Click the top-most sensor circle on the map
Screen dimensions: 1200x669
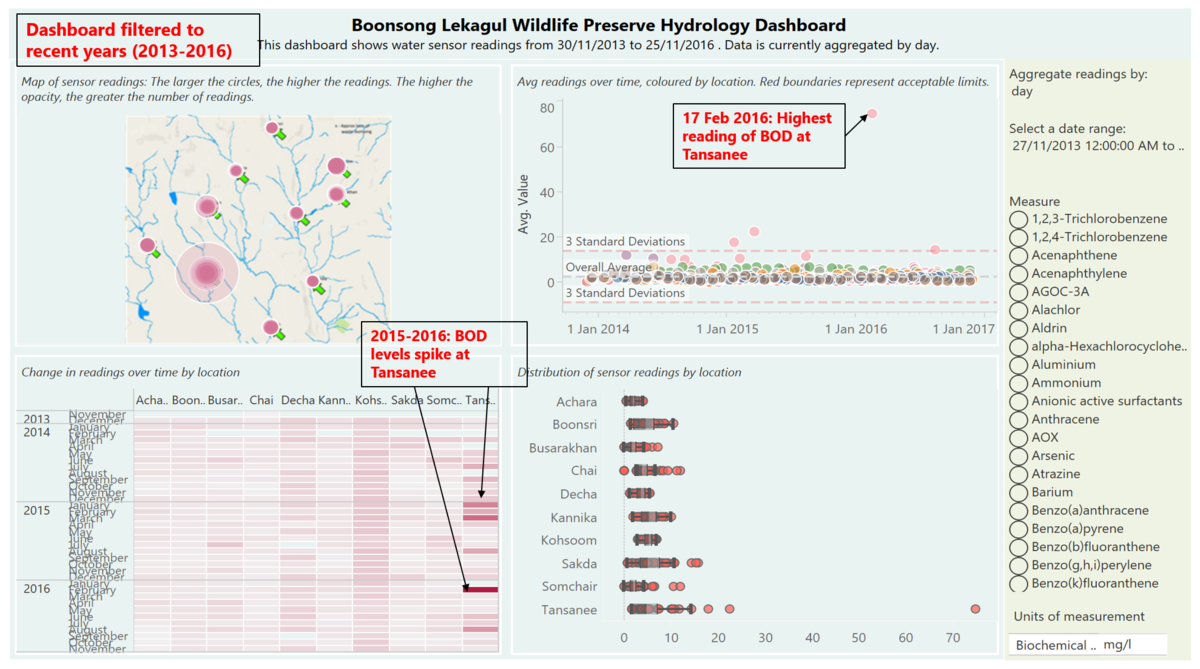pos(271,128)
